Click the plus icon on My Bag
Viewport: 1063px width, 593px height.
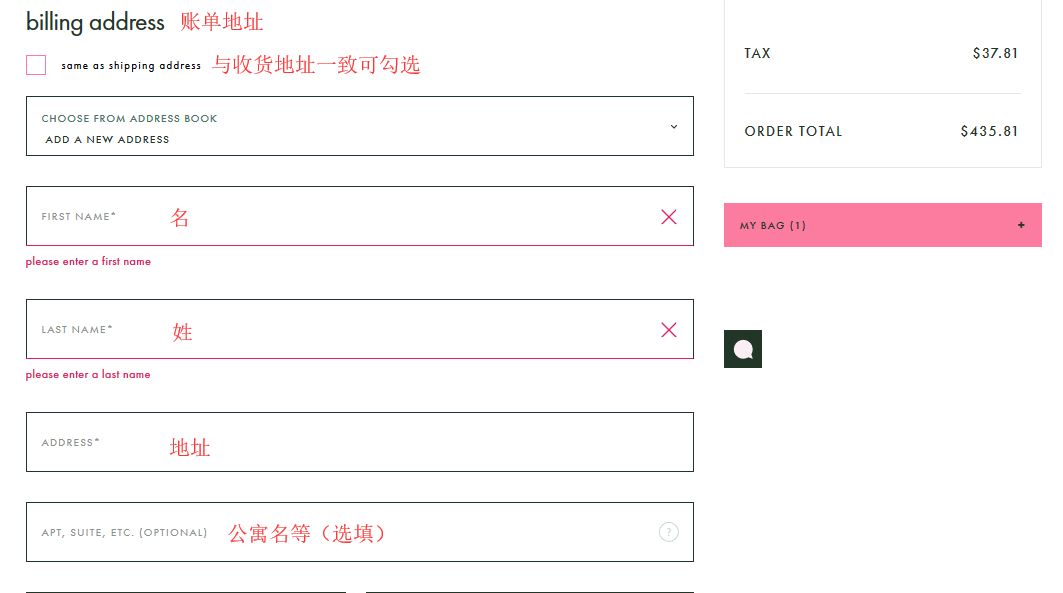click(1021, 225)
